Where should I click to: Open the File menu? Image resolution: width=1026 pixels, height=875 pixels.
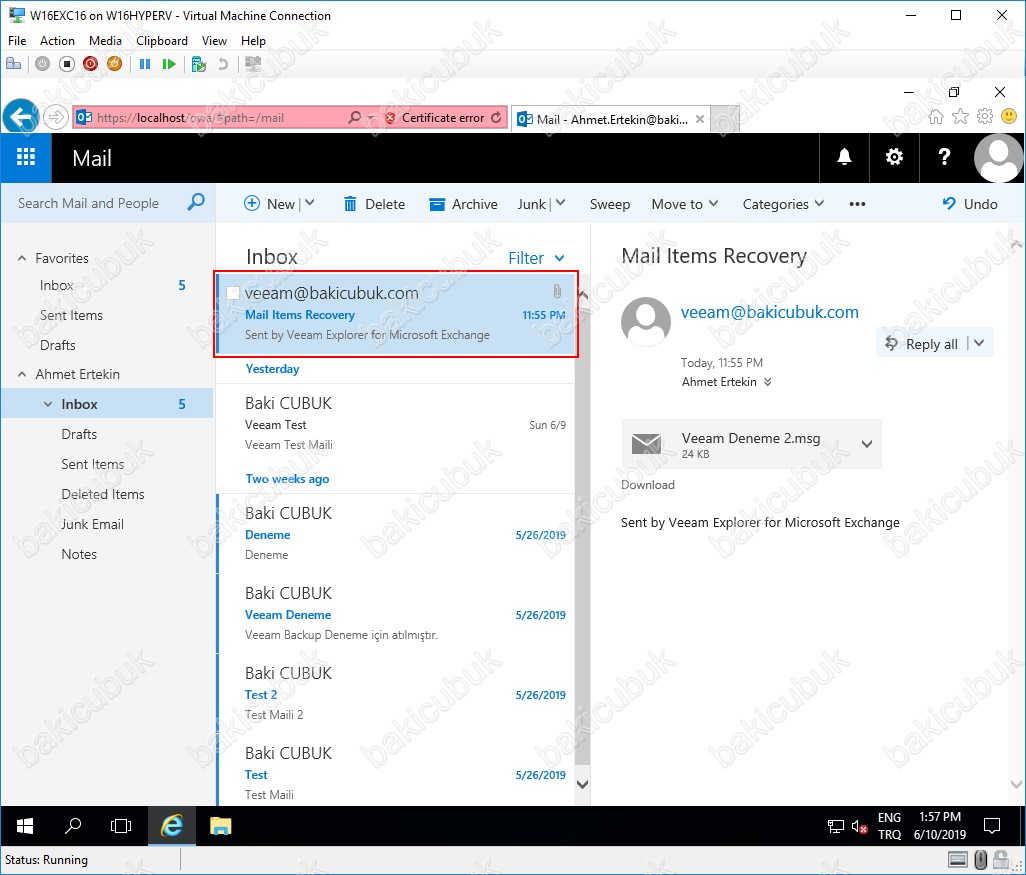pos(17,41)
